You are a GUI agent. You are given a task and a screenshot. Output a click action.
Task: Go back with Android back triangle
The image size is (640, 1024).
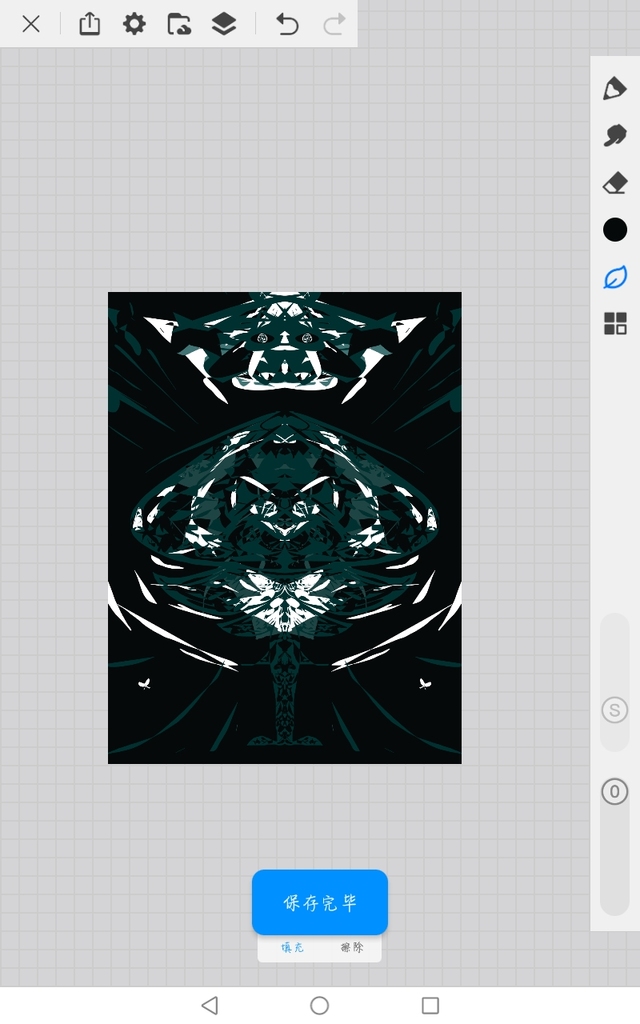pyautogui.click(x=210, y=1005)
